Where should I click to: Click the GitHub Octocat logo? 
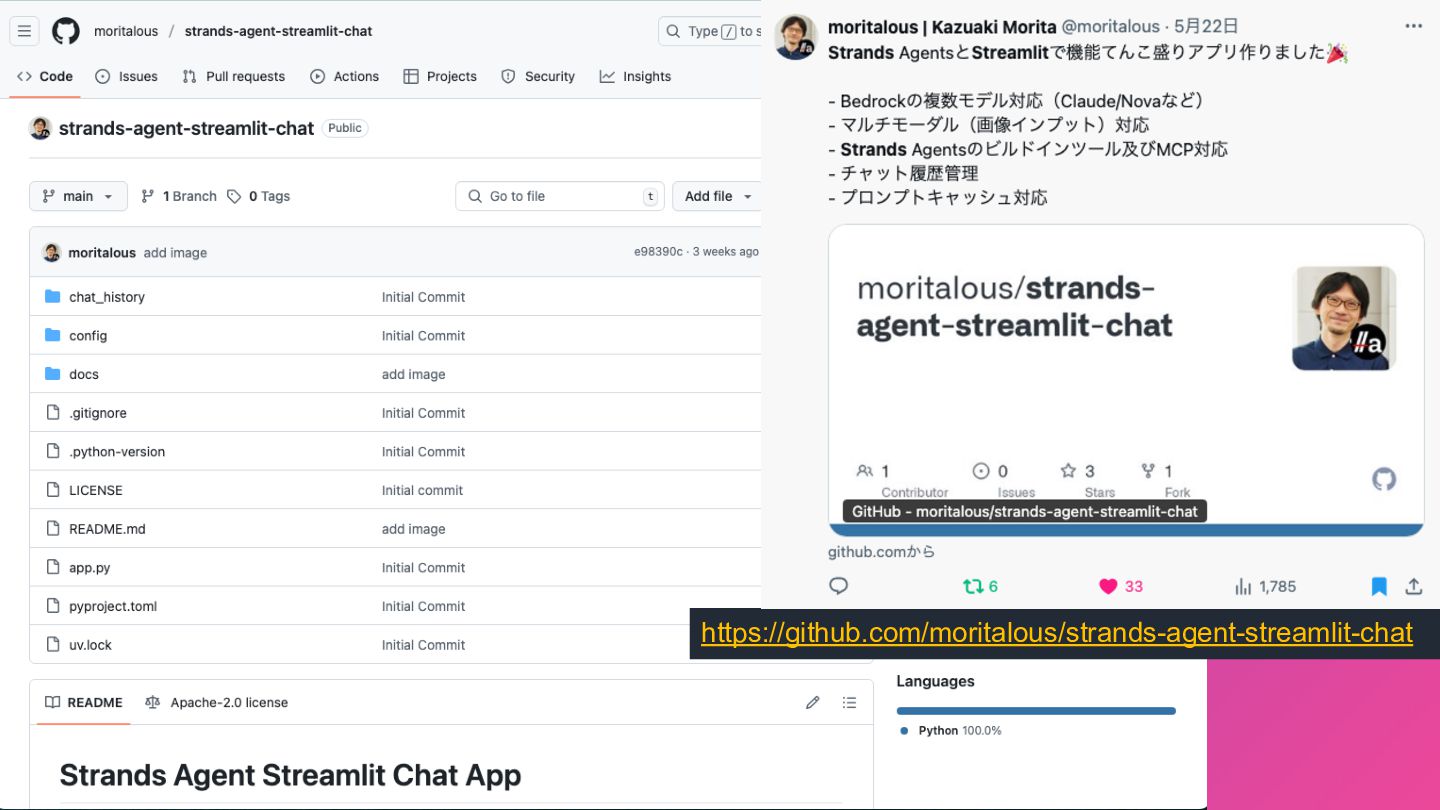[x=66, y=31]
